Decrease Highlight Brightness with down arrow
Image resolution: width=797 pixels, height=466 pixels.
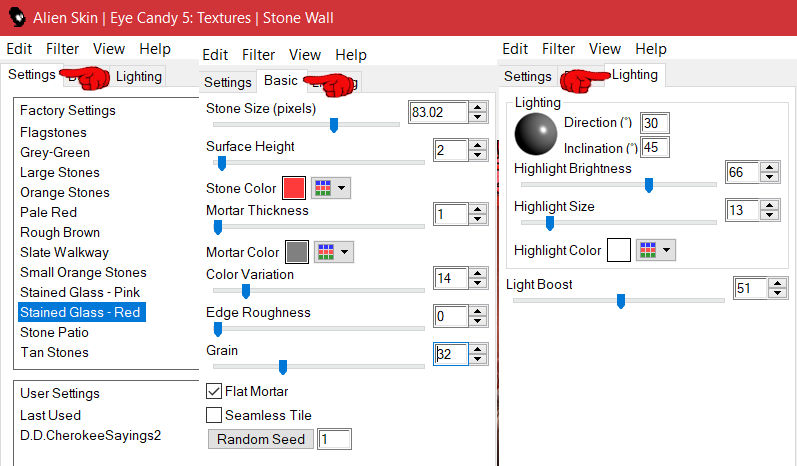click(x=770, y=177)
